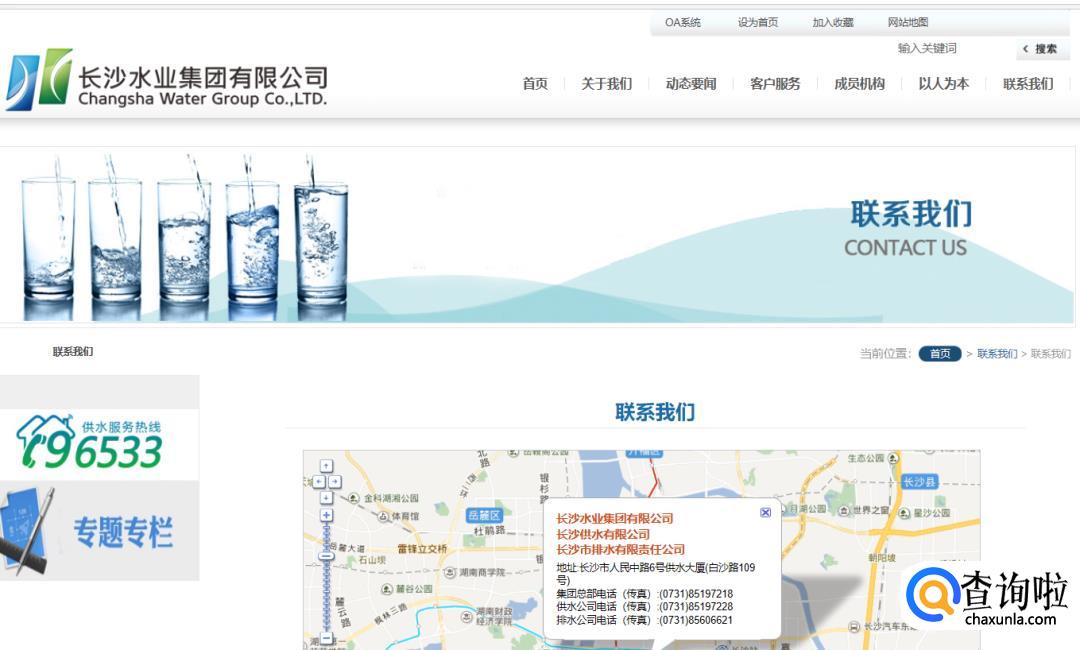Close the map info popup
The height and width of the screenshot is (650, 1080).
click(x=765, y=512)
